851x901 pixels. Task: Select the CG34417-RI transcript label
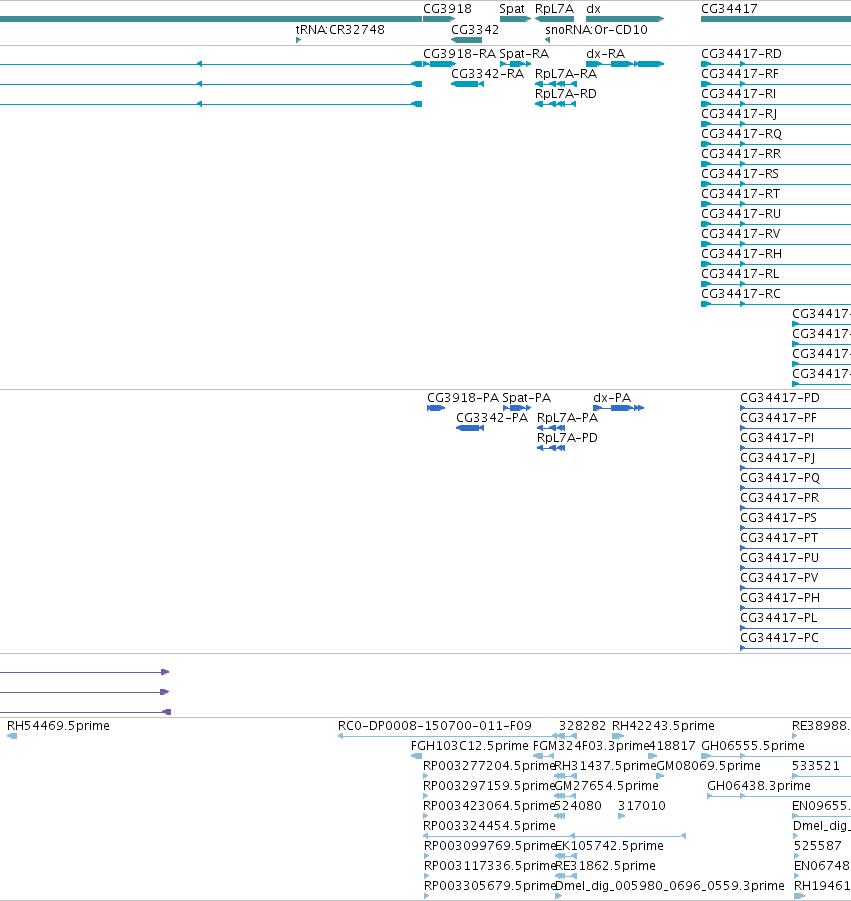click(x=738, y=94)
